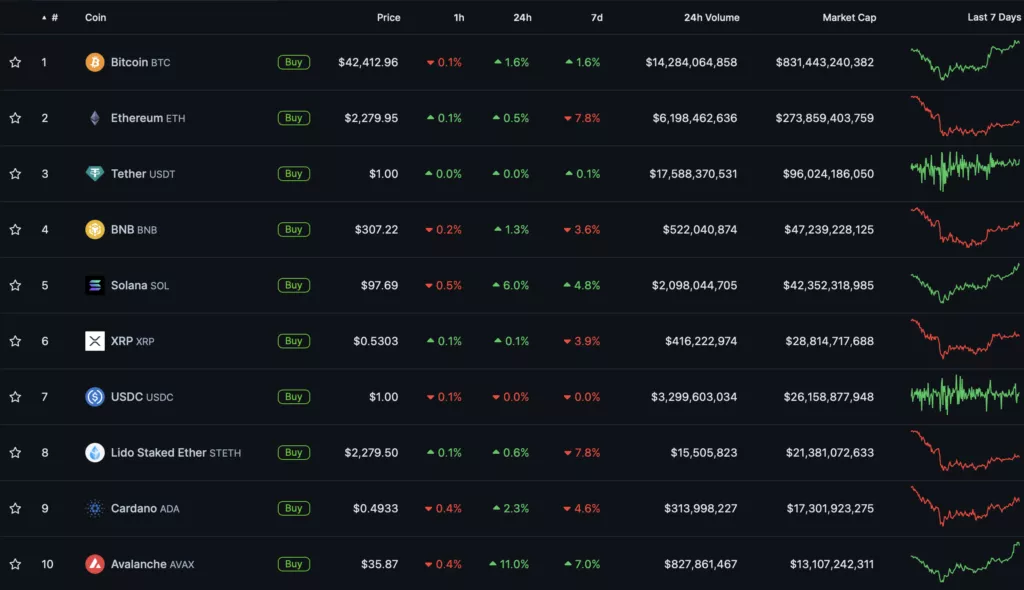This screenshot has width=1024, height=590.
Task: Click the Ethereum coin logo icon
Action: coord(95,118)
